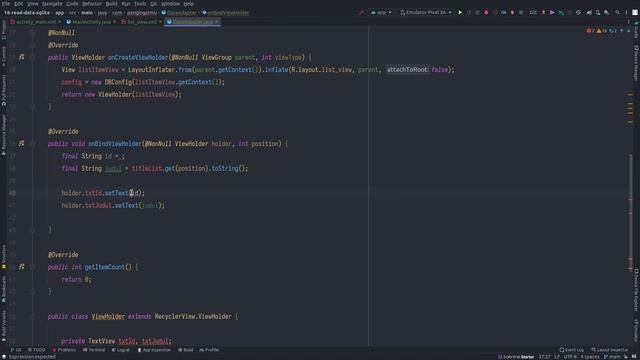The width and height of the screenshot is (640, 360).
Task: Click override gutter icon beside onCreateViewHolder
Action: pyautogui.click(x=21, y=57)
